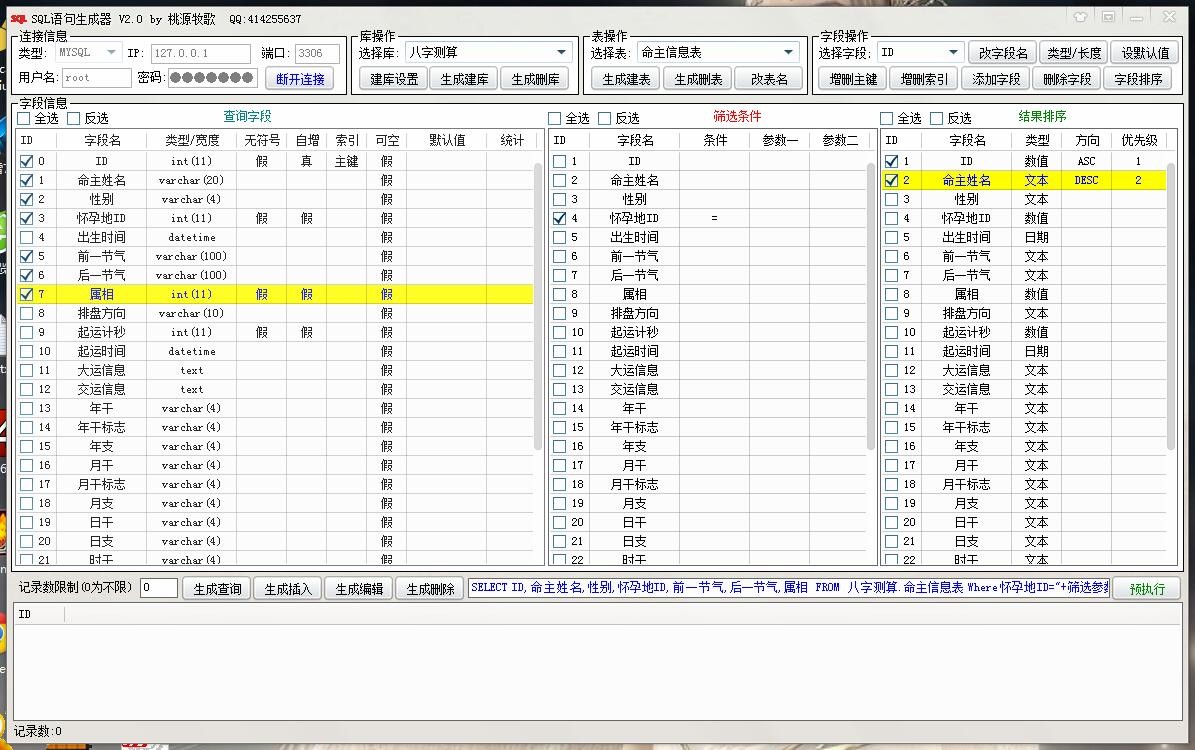This screenshot has width=1195, height=750.
Task: Click 删除字段 button
Action: click(1067, 79)
